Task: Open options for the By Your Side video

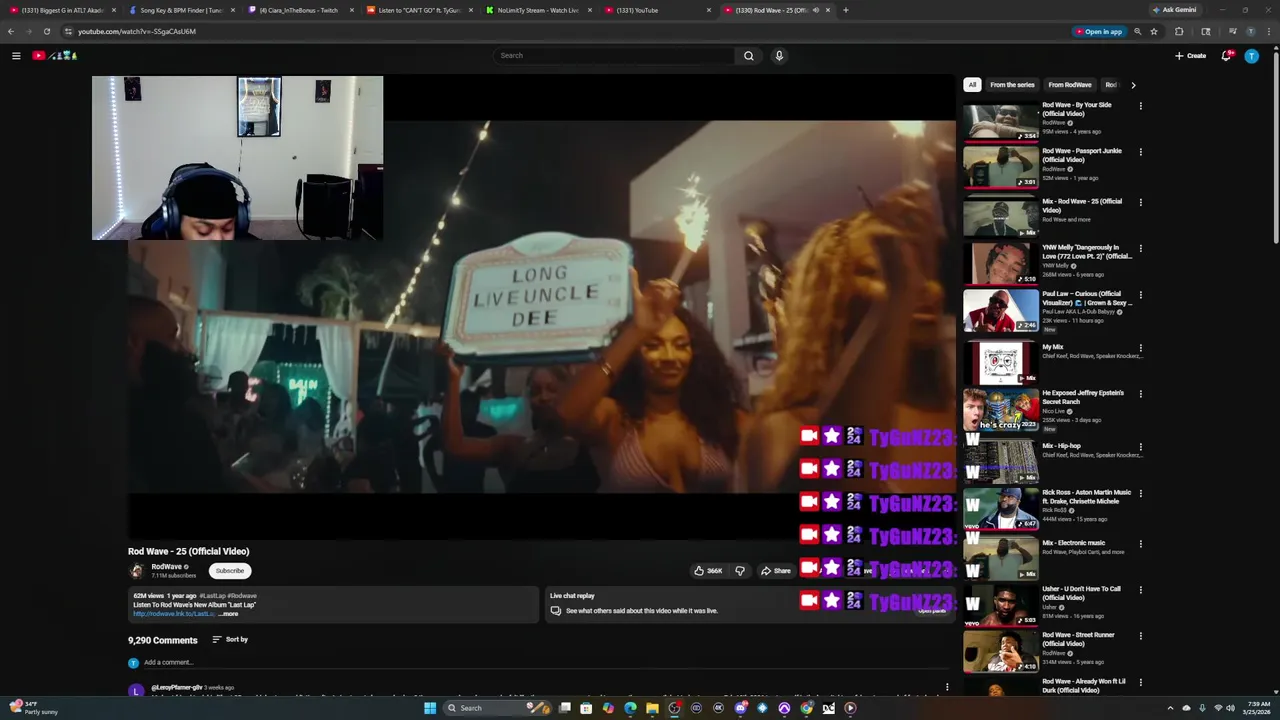Action: click(1140, 106)
